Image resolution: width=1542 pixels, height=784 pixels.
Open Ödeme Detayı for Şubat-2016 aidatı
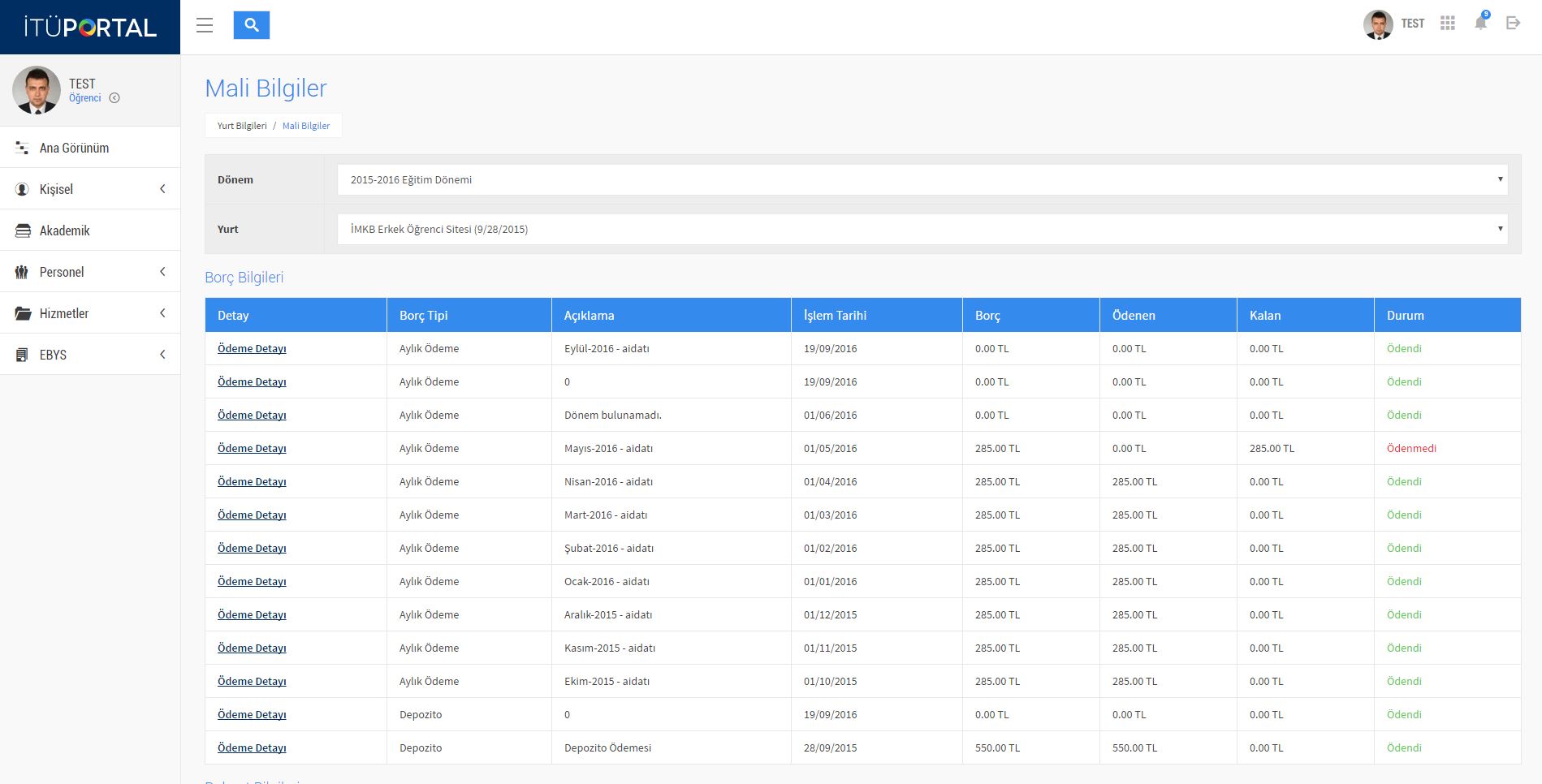click(x=252, y=549)
